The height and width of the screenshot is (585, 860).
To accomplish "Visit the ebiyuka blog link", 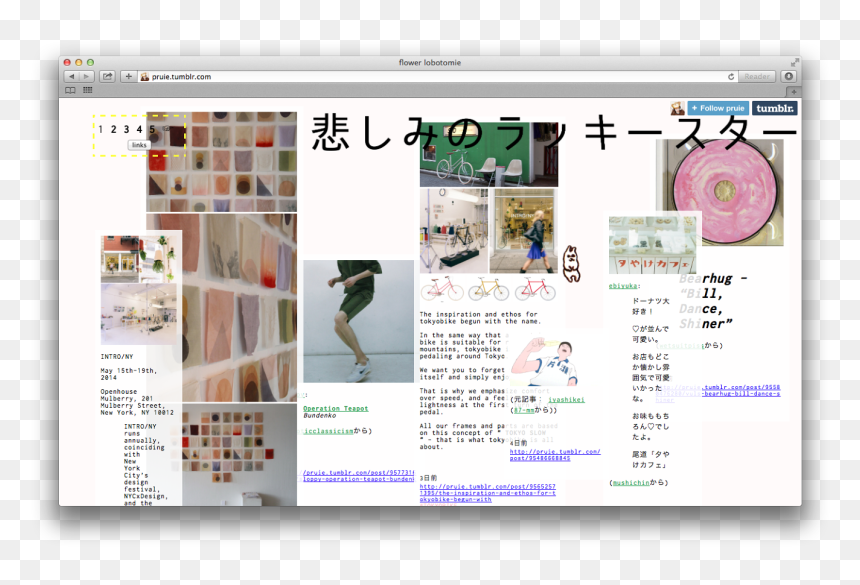I will coord(623,286).
